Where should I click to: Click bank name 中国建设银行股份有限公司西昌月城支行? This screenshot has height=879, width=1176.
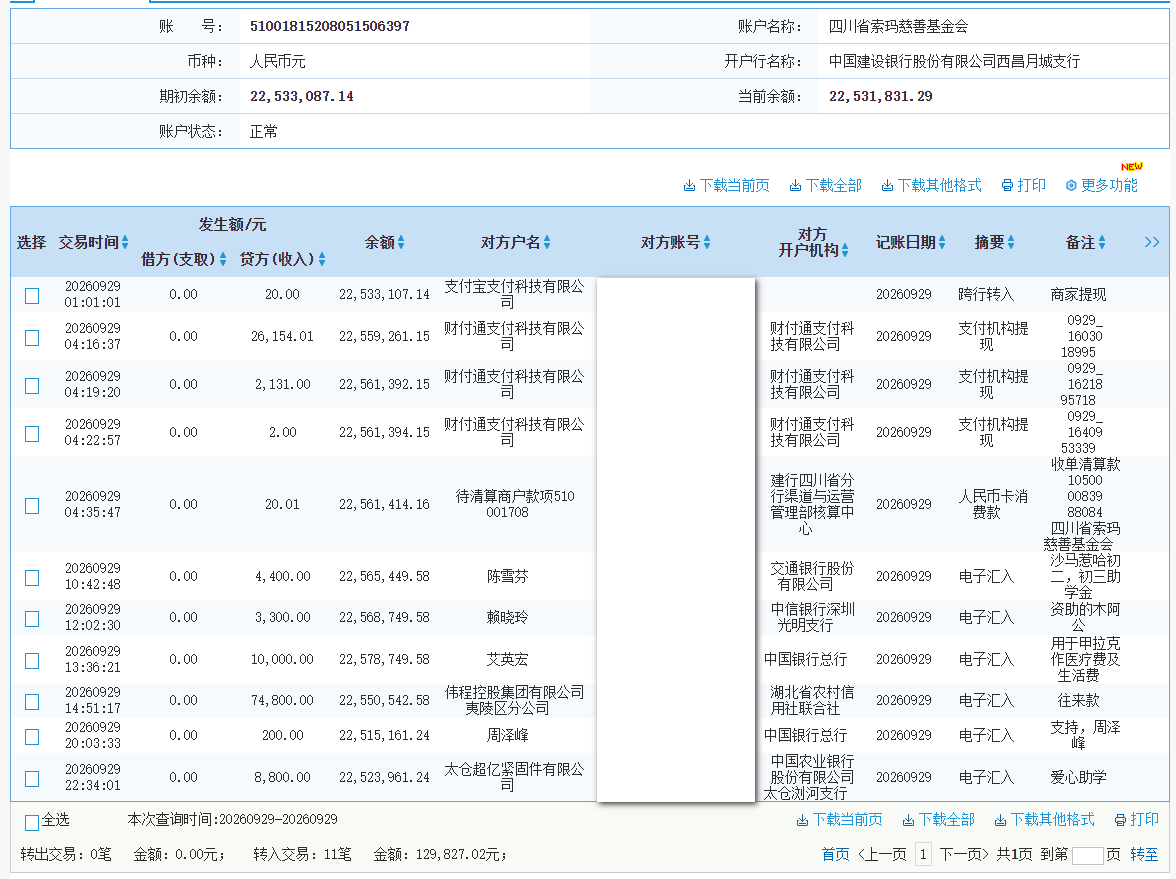tap(955, 62)
